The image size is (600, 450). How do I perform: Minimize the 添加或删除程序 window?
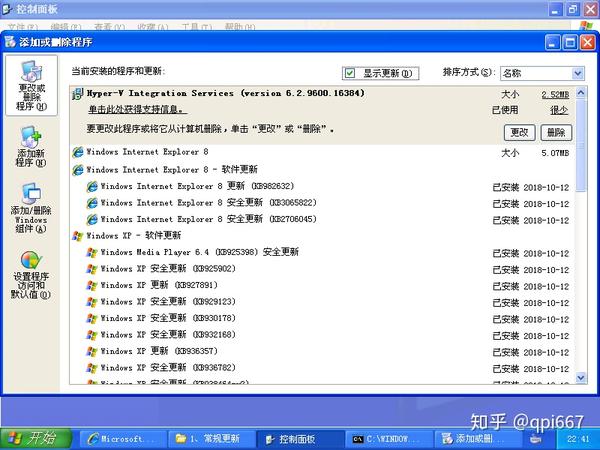(x=552, y=42)
